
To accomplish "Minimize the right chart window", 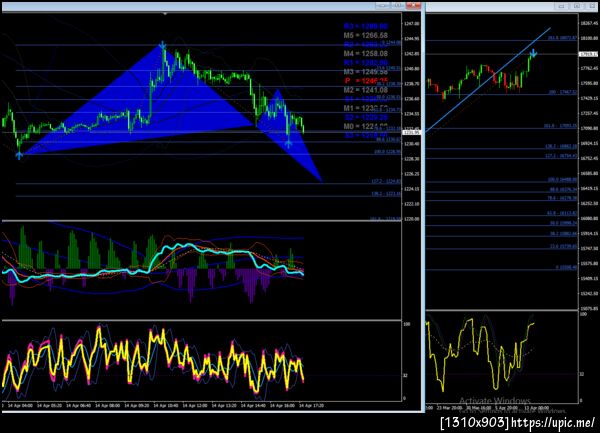I will (x=562, y=6).
